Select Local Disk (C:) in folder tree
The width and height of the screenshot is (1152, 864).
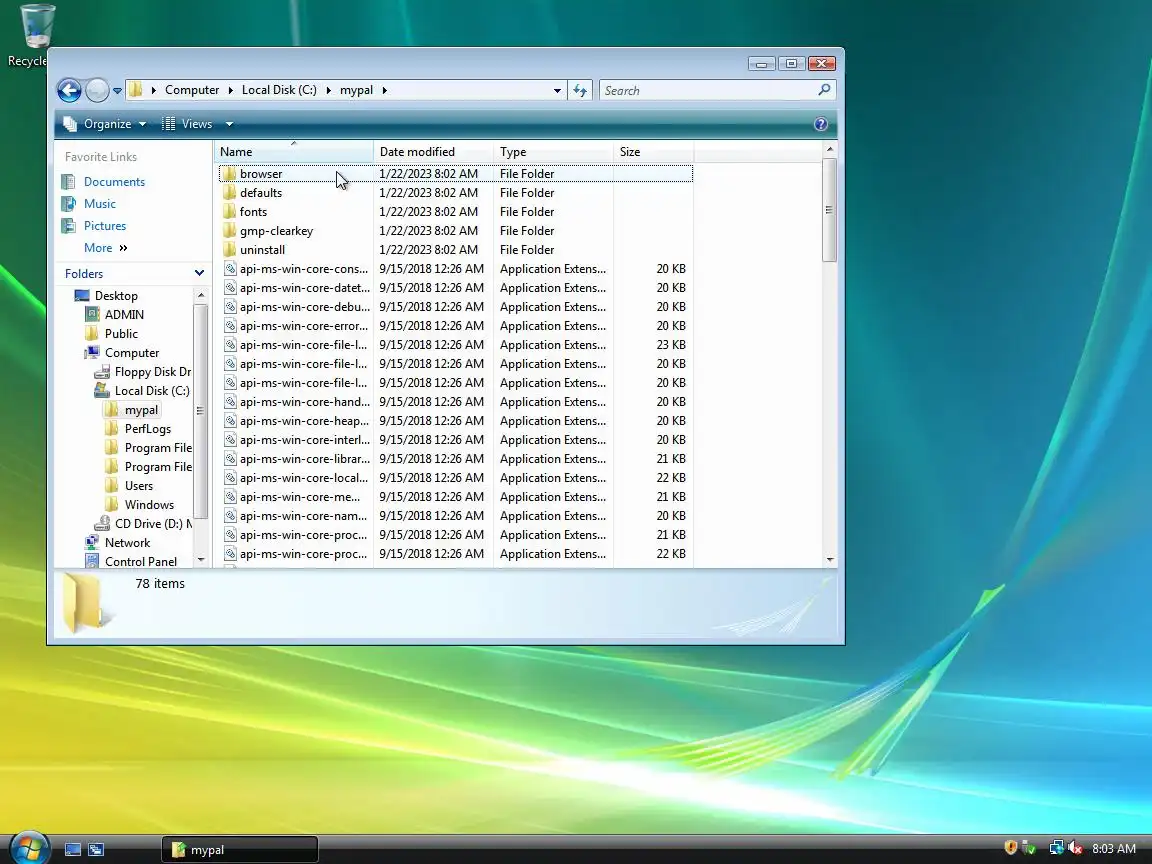pos(151,391)
